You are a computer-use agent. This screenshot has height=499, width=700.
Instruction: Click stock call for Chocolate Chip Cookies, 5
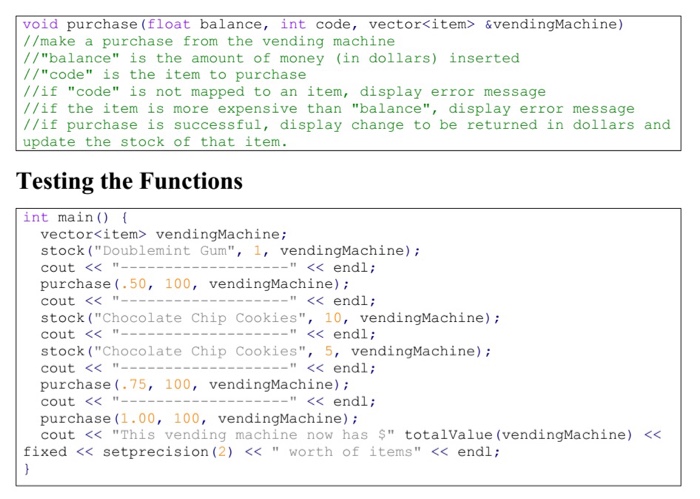click(266, 351)
